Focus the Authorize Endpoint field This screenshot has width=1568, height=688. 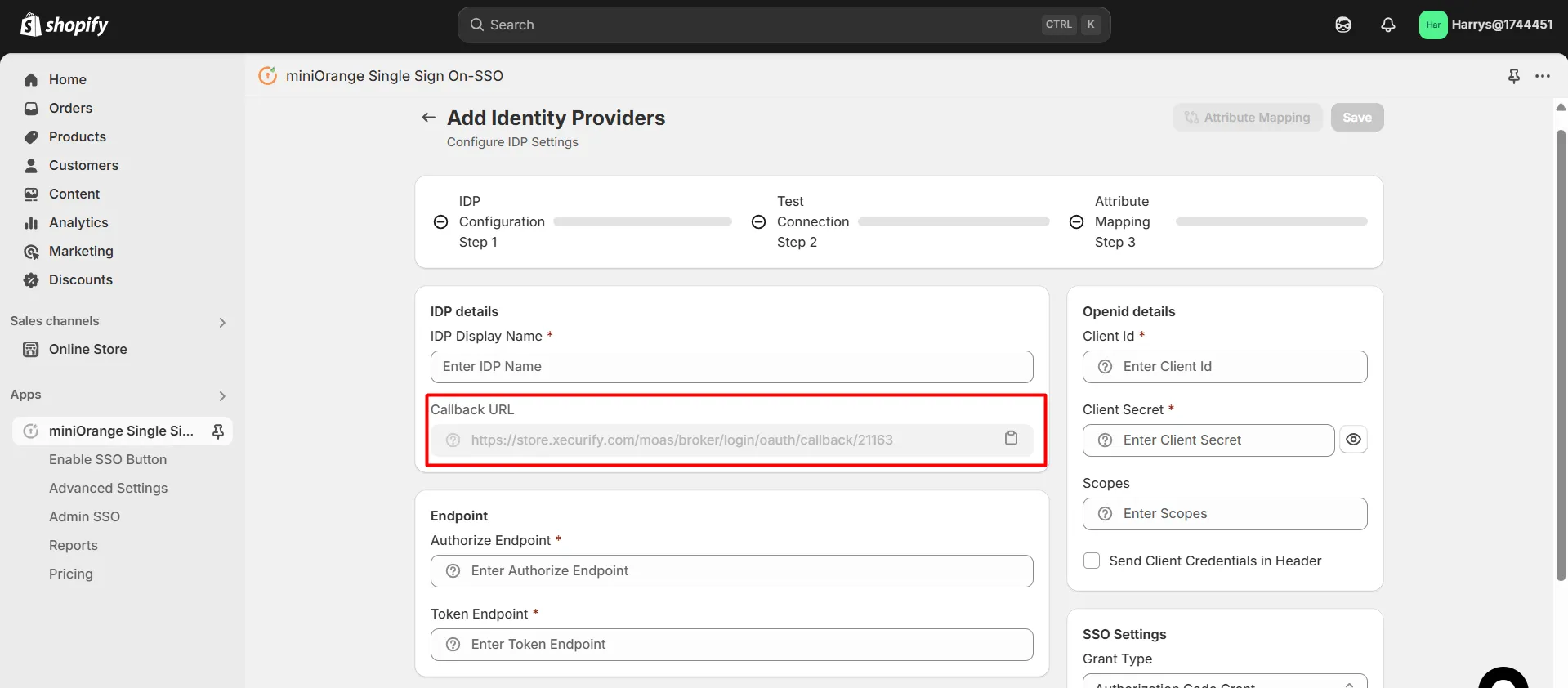click(x=731, y=571)
